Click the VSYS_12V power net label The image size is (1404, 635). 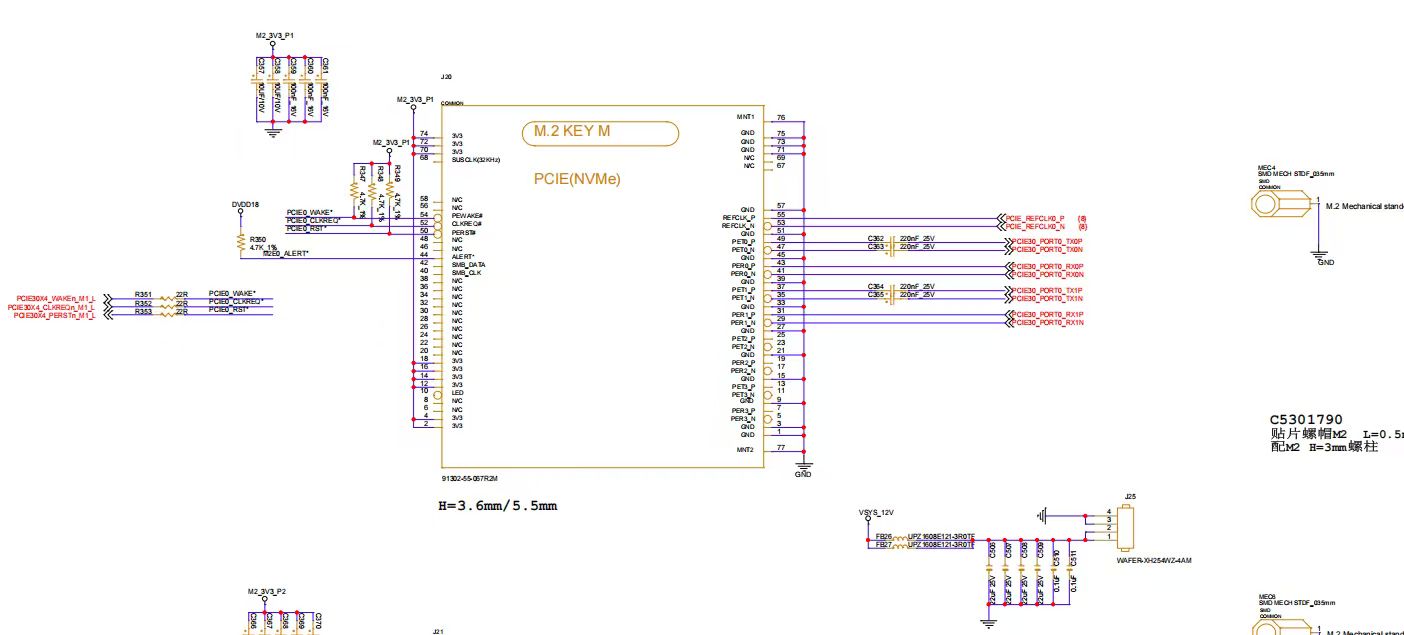tap(875, 512)
